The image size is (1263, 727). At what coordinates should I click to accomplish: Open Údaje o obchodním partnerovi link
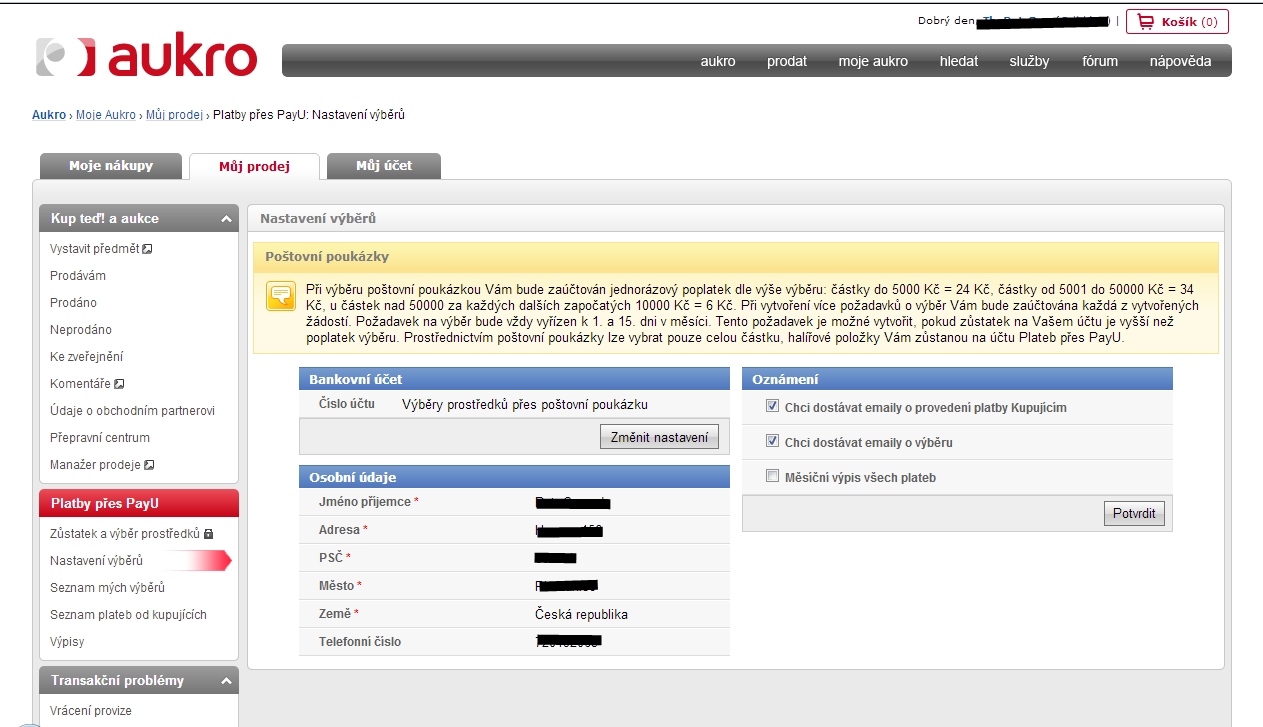coord(132,411)
